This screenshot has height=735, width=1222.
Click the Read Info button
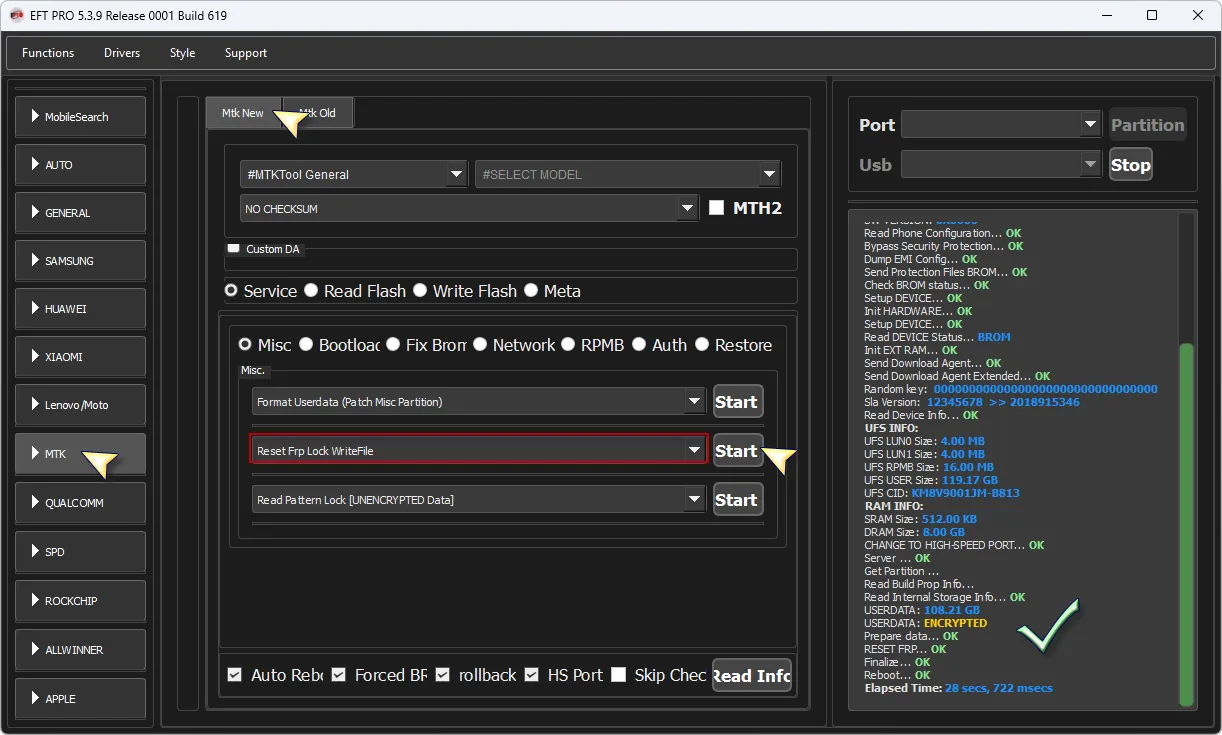751,675
